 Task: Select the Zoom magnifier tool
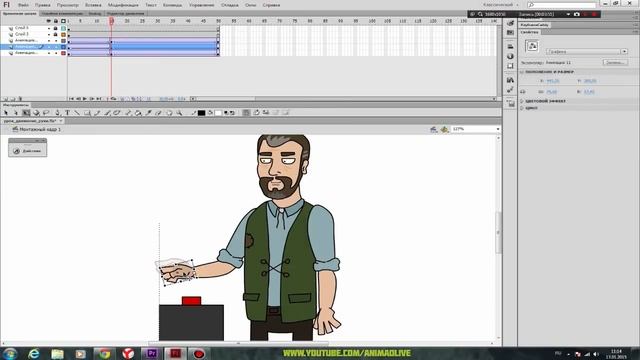click(179, 113)
